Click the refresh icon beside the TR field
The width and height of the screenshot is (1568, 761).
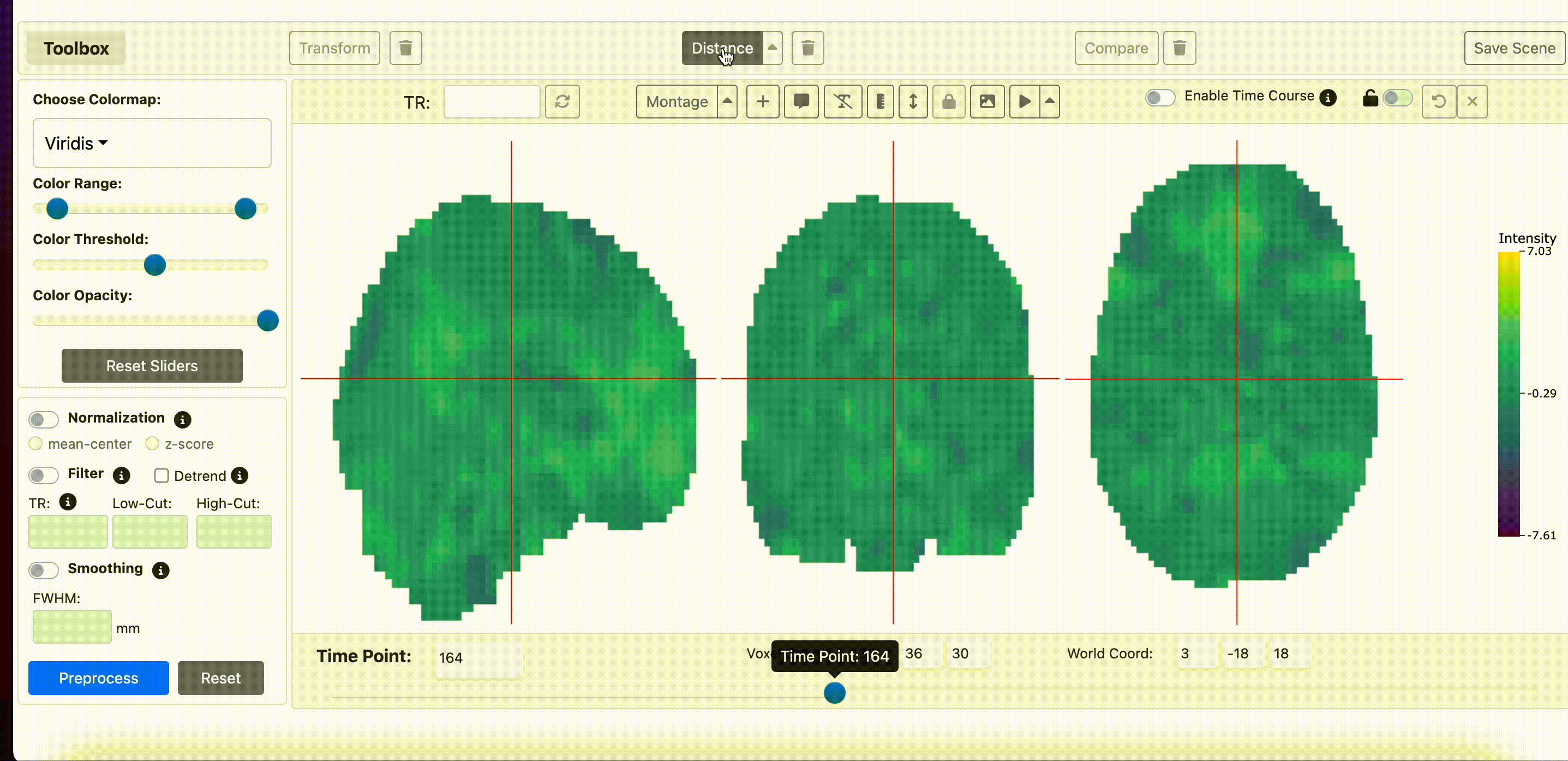point(562,101)
